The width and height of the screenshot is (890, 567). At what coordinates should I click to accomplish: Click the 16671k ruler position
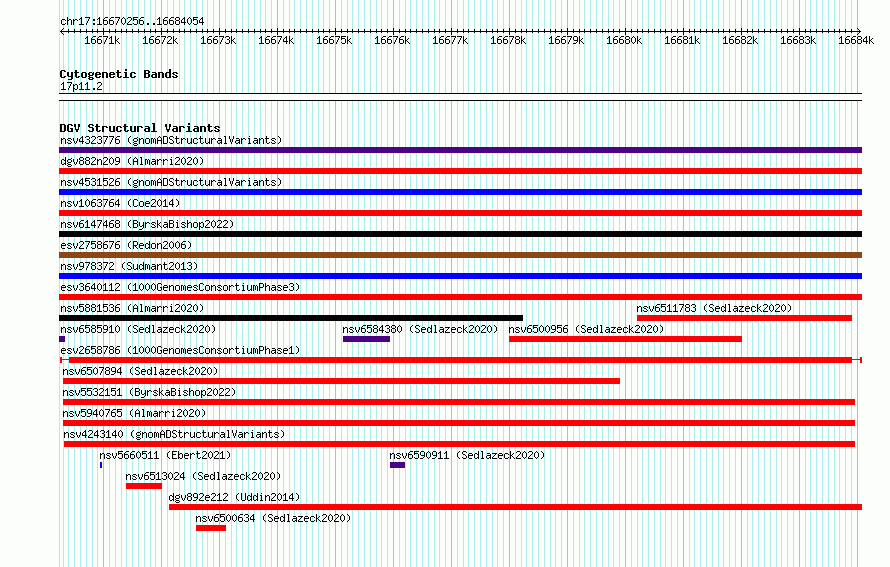102,40
